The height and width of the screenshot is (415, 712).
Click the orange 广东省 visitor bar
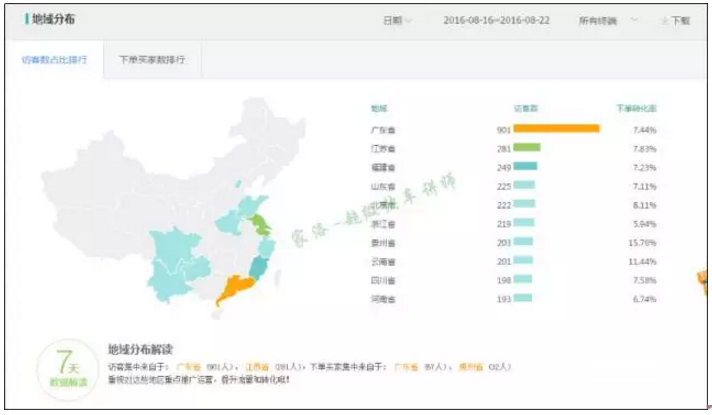pos(557,129)
